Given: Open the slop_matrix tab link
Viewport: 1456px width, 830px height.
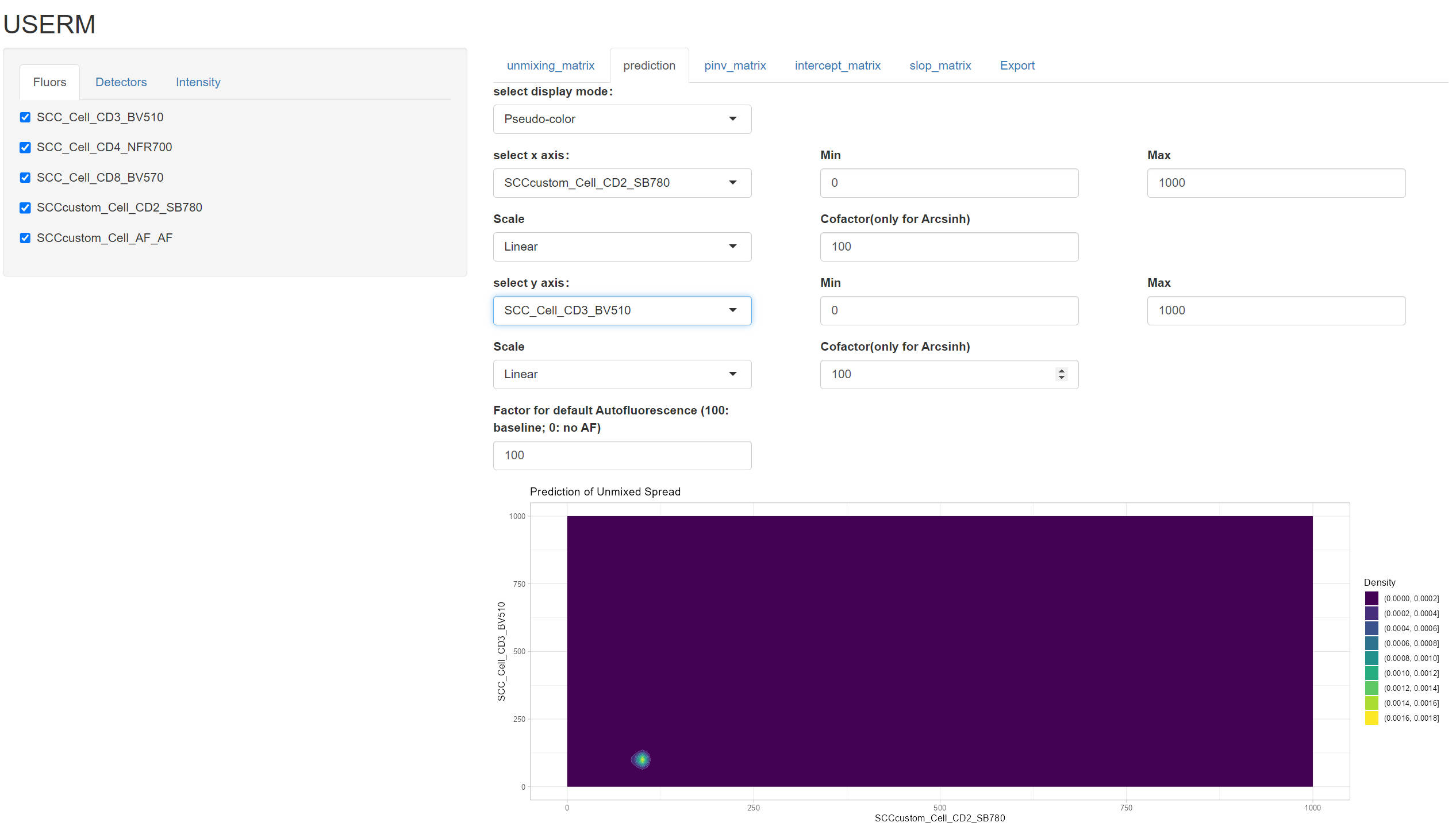Looking at the screenshot, I should pyautogui.click(x=940, y=66).
